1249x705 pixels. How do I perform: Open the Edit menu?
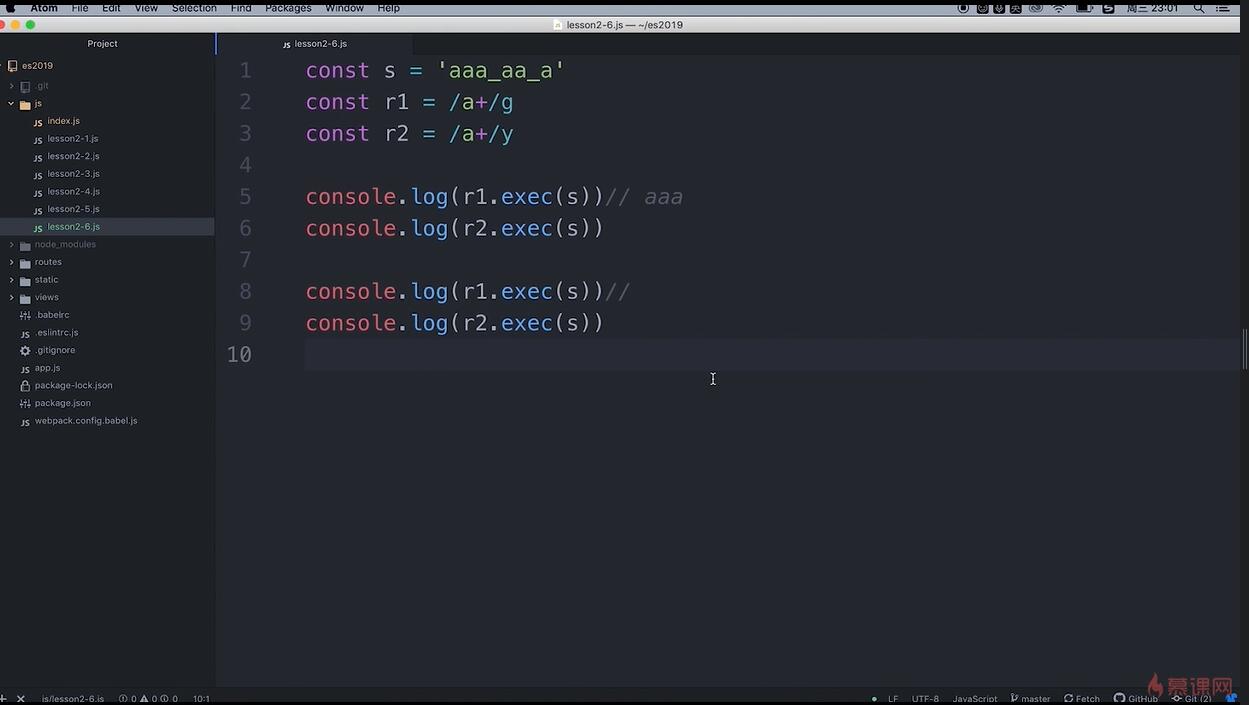click(111, 8)
